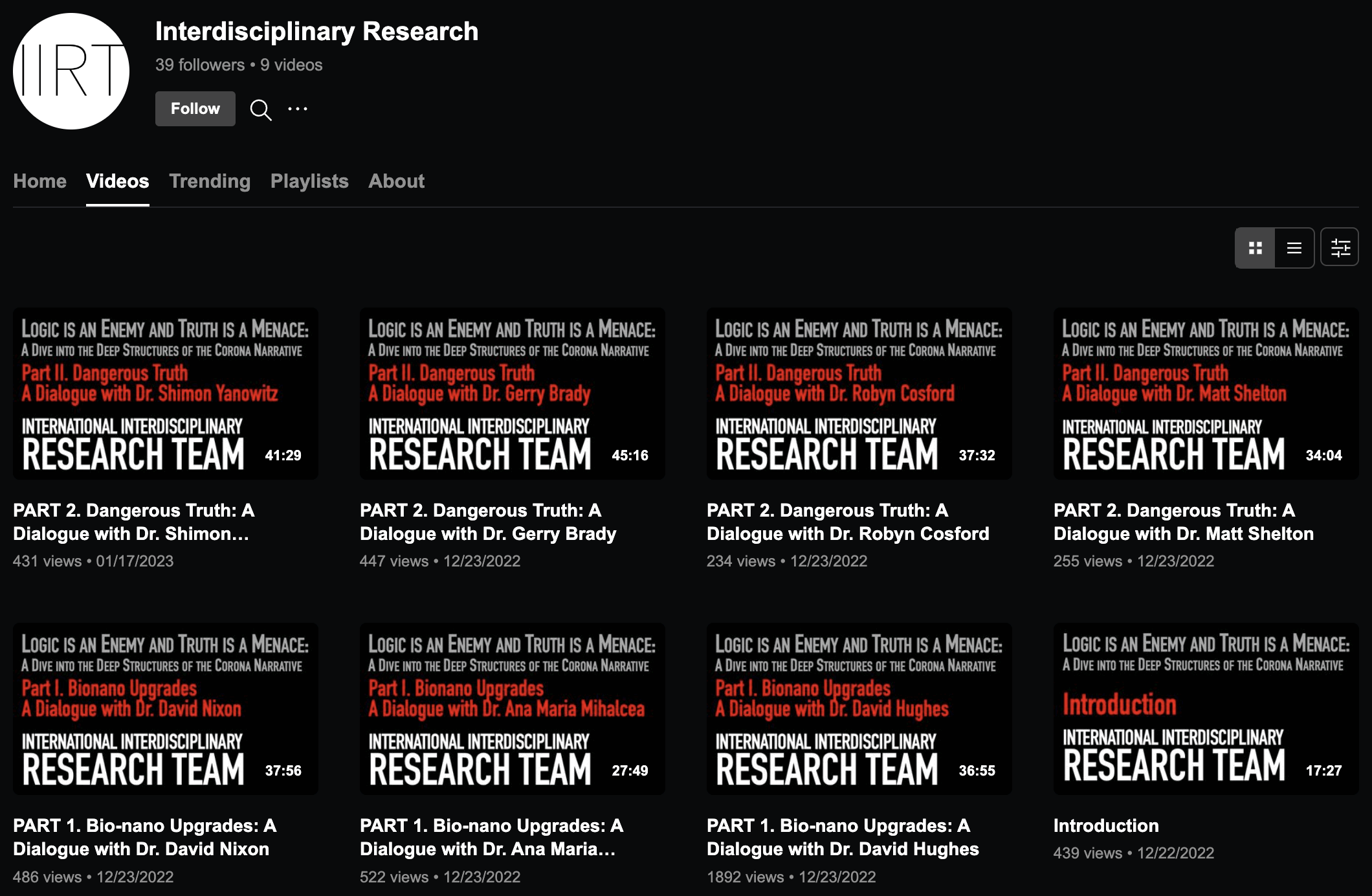Go to the Home tab
This screenshot has height=896, width=1372.
coord(39,181)
